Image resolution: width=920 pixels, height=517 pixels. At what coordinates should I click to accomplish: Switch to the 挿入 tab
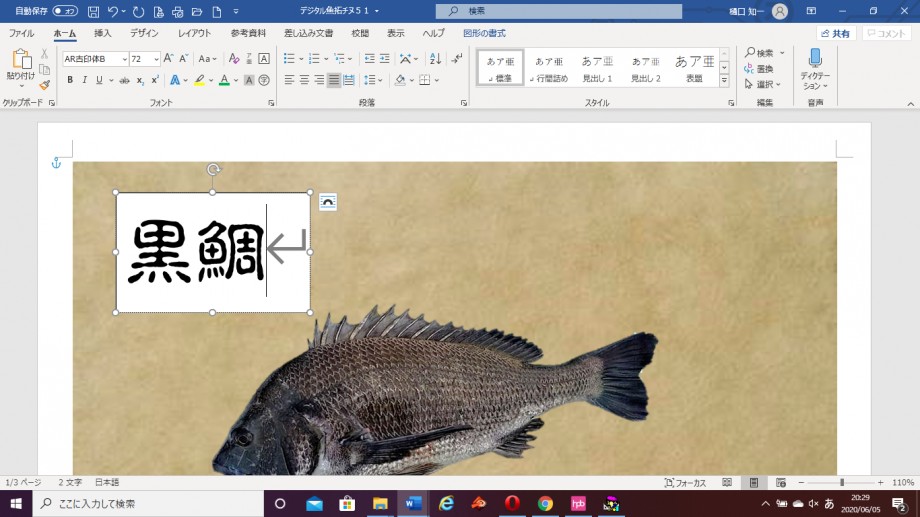[103, 33]
